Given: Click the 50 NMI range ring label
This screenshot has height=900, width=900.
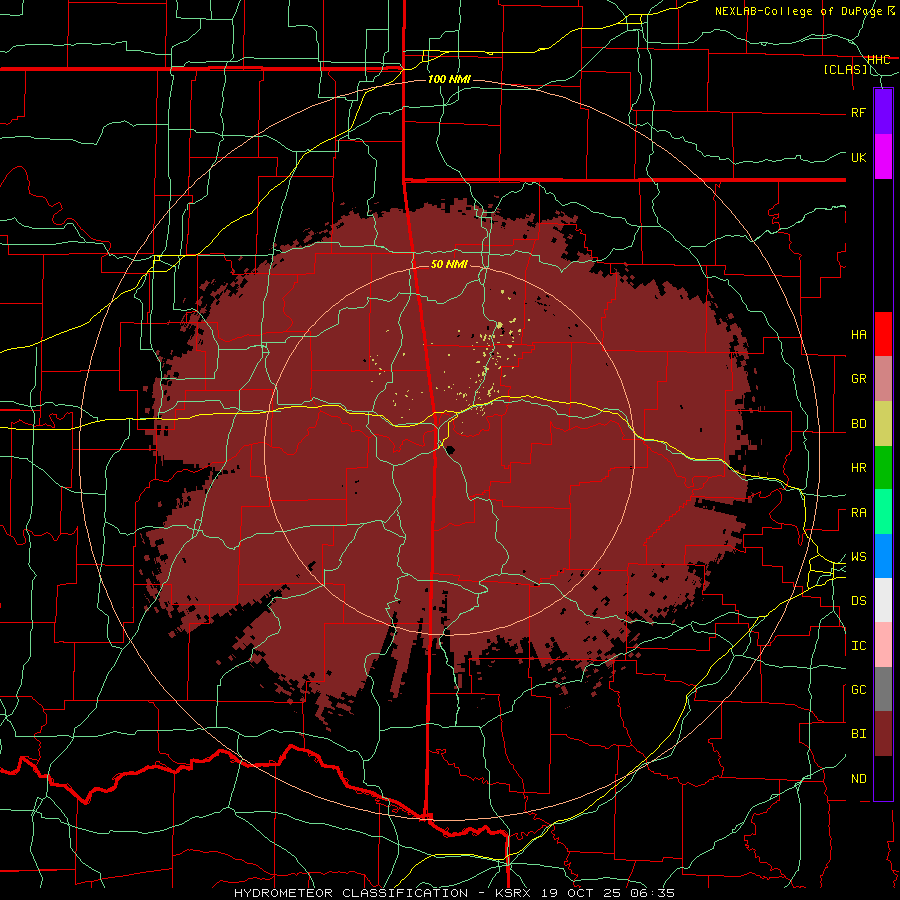Looking at the screenshot, I should [x=449, y=264].
